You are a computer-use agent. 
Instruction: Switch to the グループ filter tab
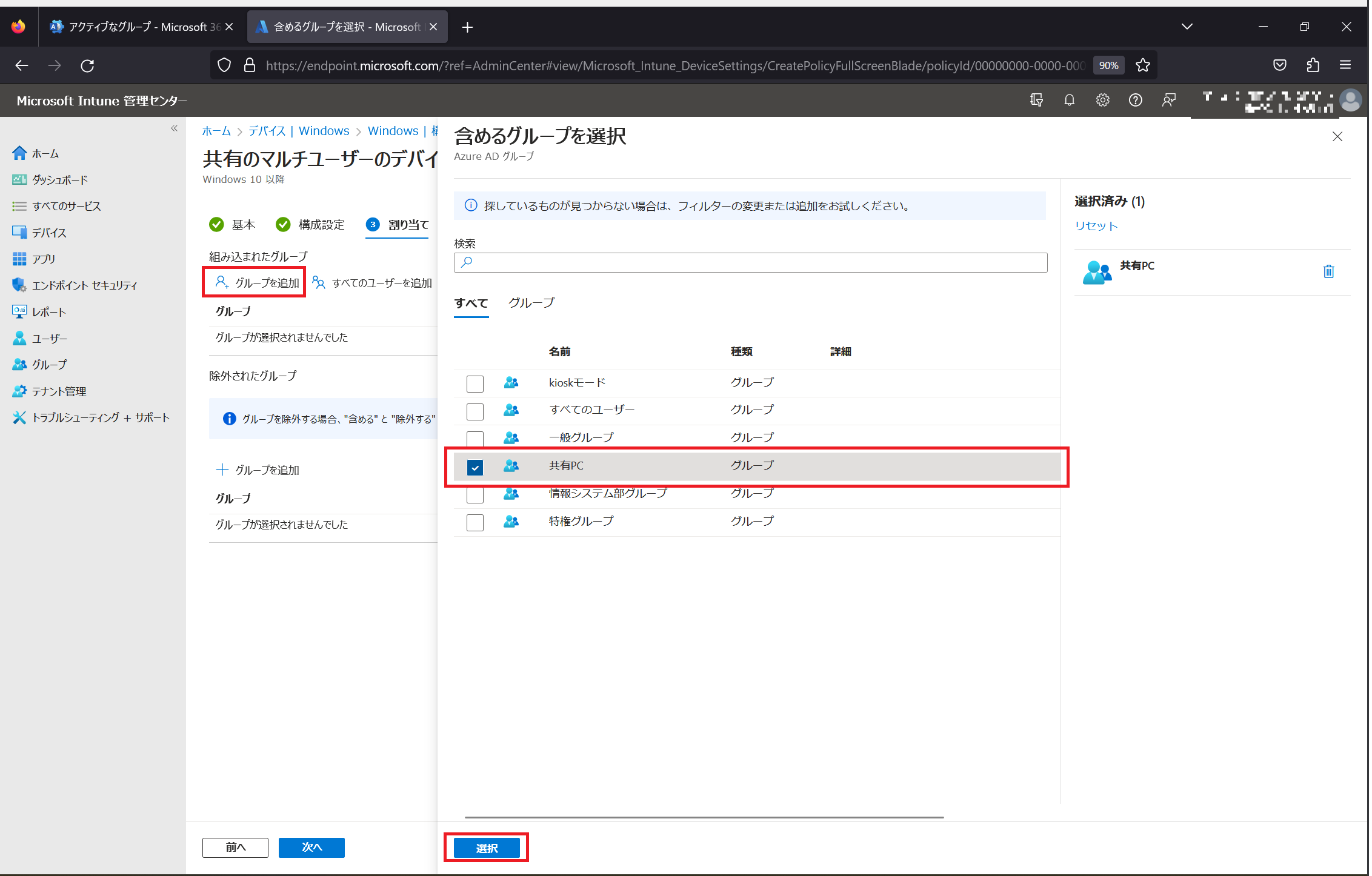click(531, 303)
